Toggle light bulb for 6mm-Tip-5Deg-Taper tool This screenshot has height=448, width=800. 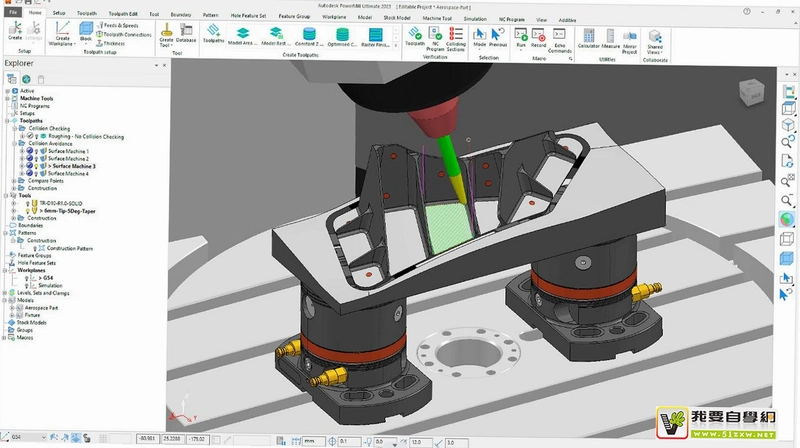click(28, 211)
